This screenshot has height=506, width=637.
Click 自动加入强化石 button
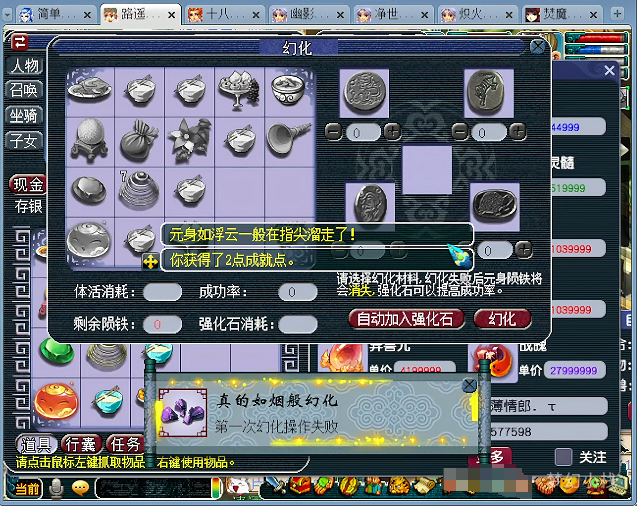point(406,319)
